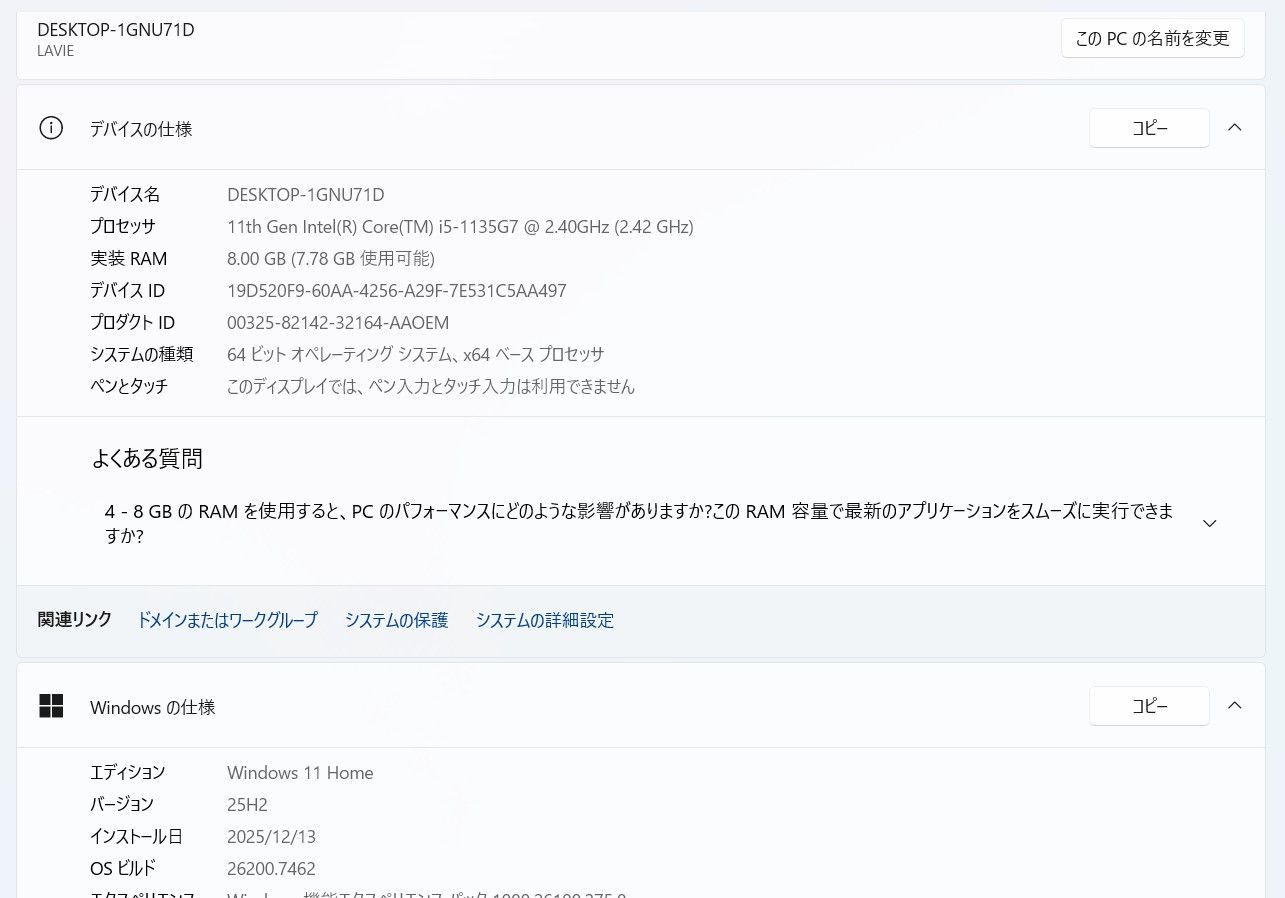
Task: Copy Windows specs with the コピー button
Action: click(x=1149, y=706)
